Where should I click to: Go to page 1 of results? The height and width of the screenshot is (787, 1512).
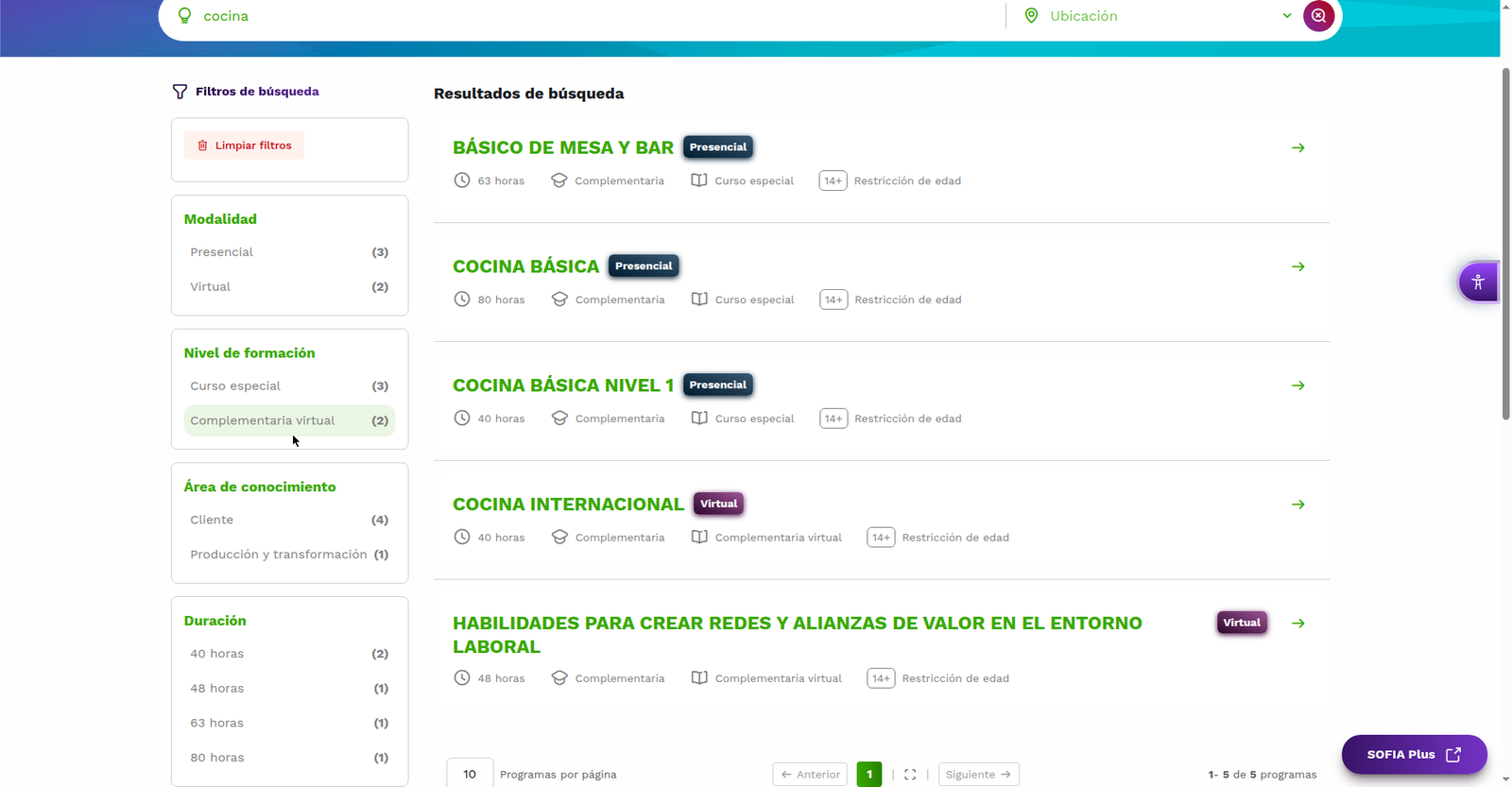pos(869,775)
